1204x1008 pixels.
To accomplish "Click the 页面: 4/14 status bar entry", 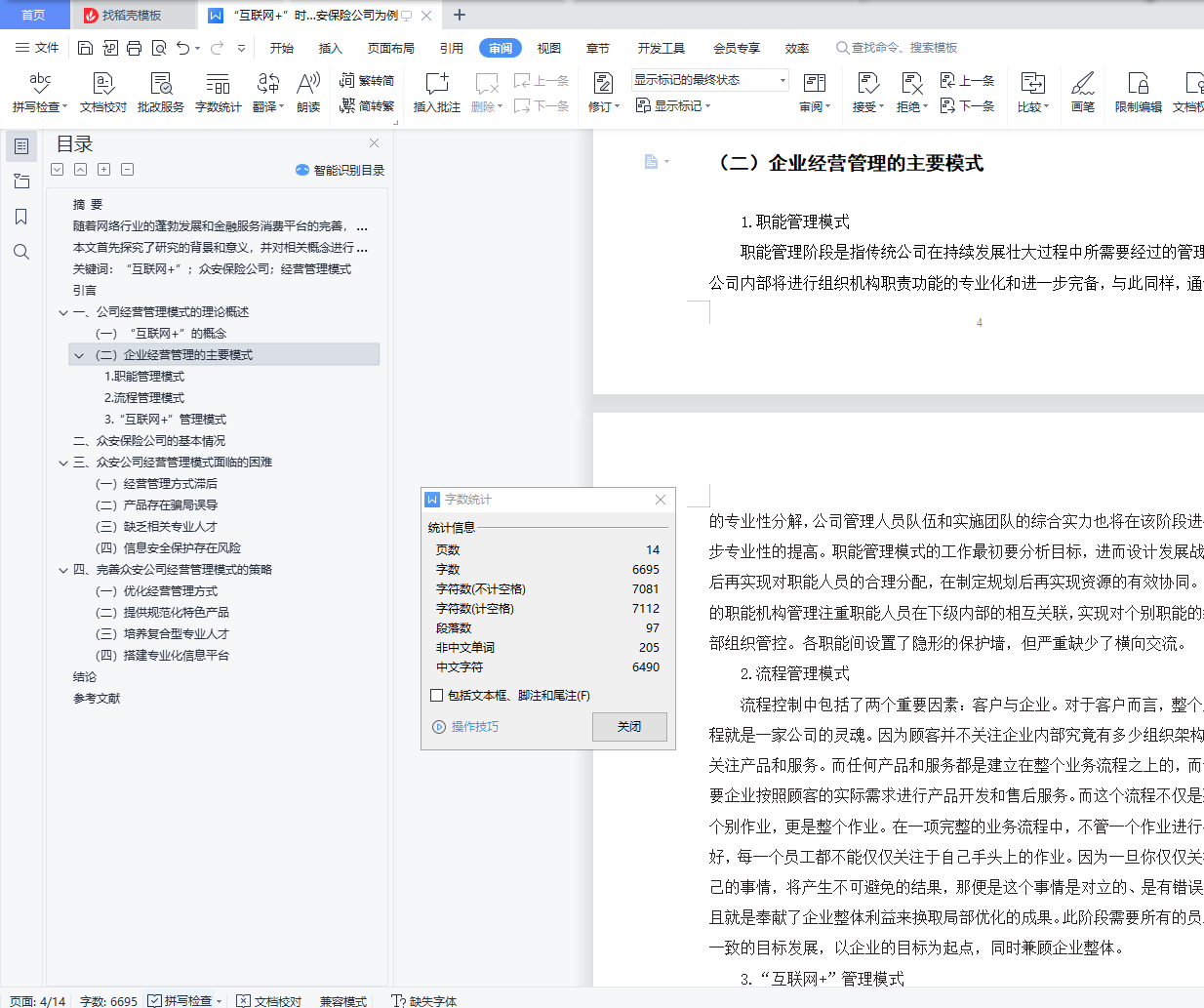I will (38, 1001).
